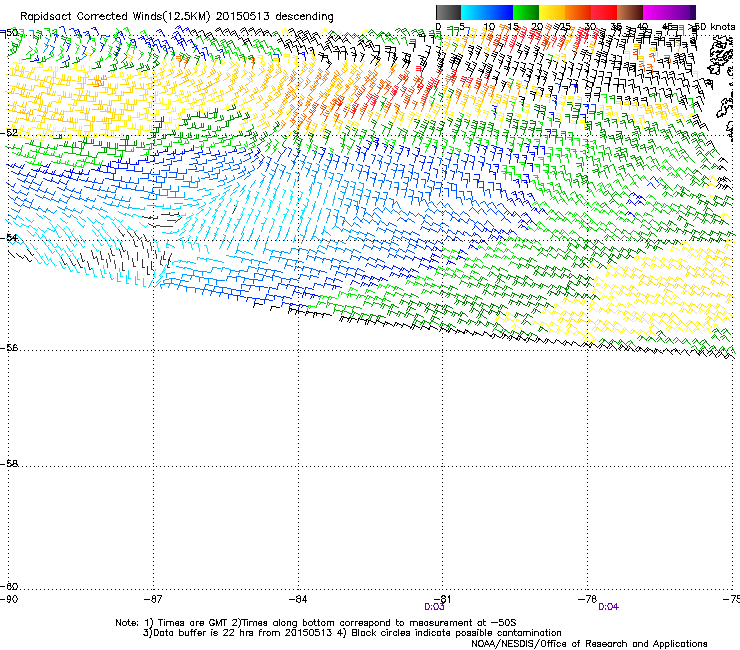The width and height of the screenshot is (740, 650).
Task: Click the '>50 knots' legend label
Action: coord(714,27)
